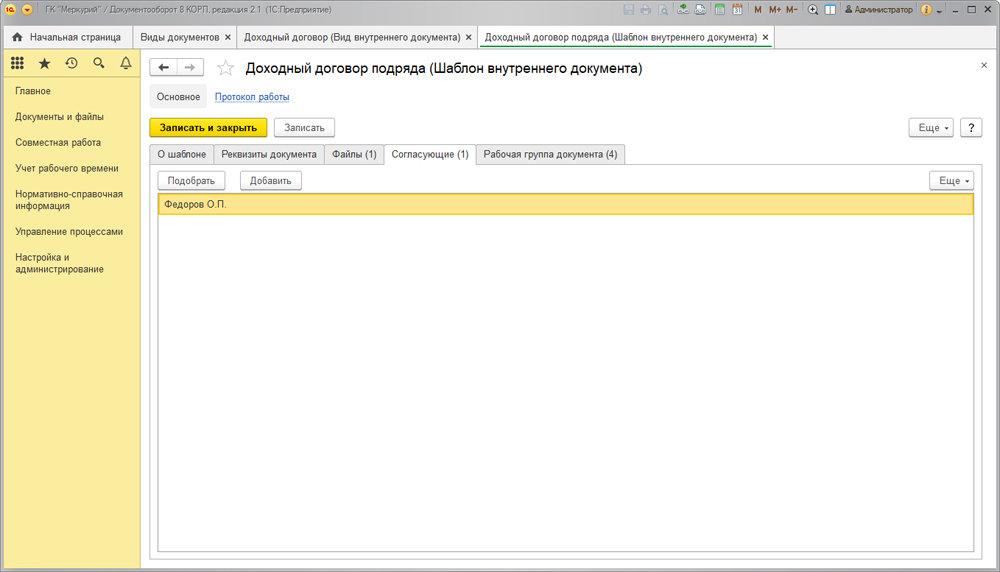1000x572 pixels.
Task: Open 'Документы и файлы' section
Action: click(59, 117)
